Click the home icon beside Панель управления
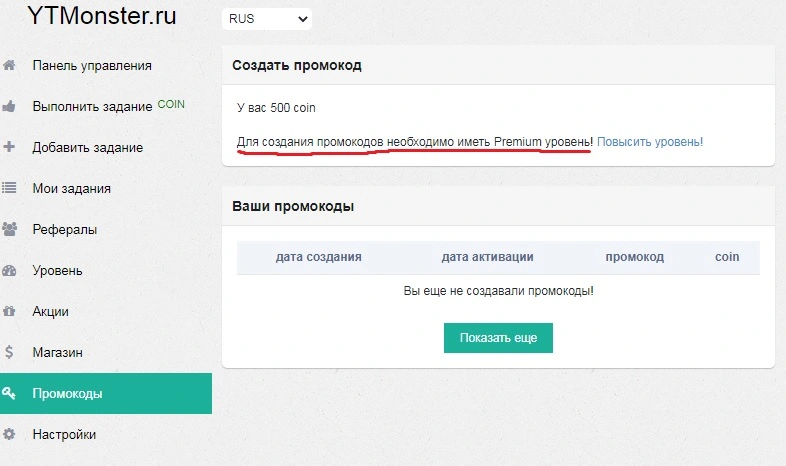This screenshot has width=786, height=466. (9, 65)
